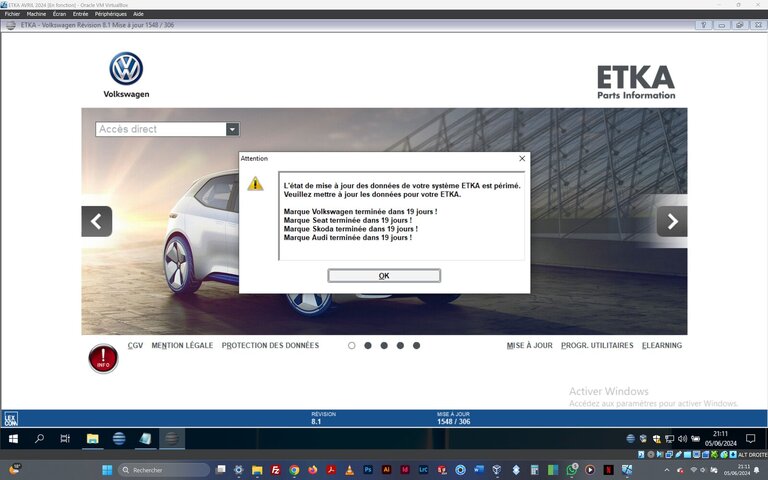Open InDesign on the host taskbar

(x=405, y=470)
